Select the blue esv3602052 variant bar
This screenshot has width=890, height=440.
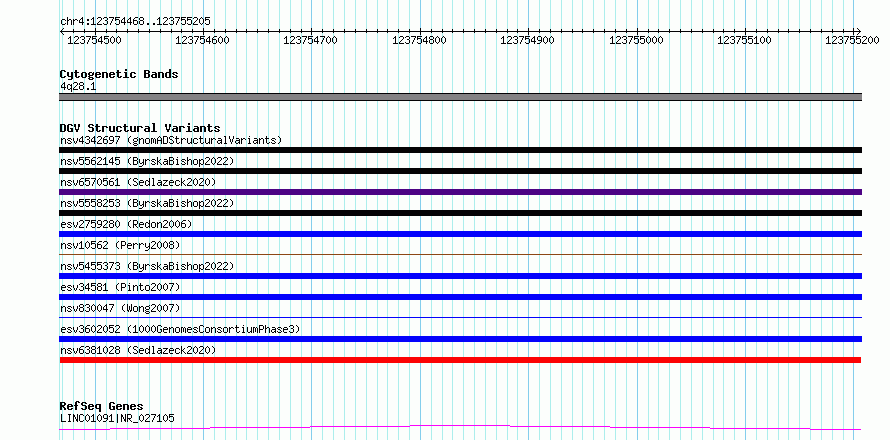[460, 339]
